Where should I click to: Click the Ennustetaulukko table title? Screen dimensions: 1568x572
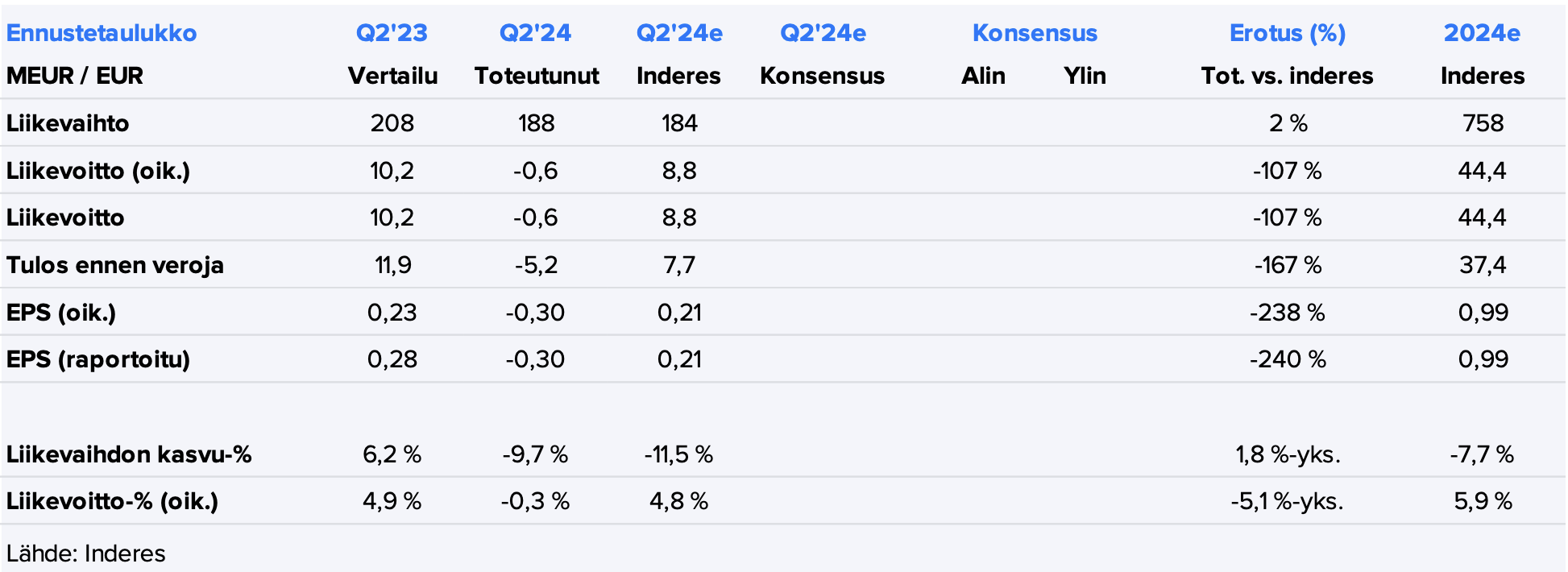tap(102, 33)
